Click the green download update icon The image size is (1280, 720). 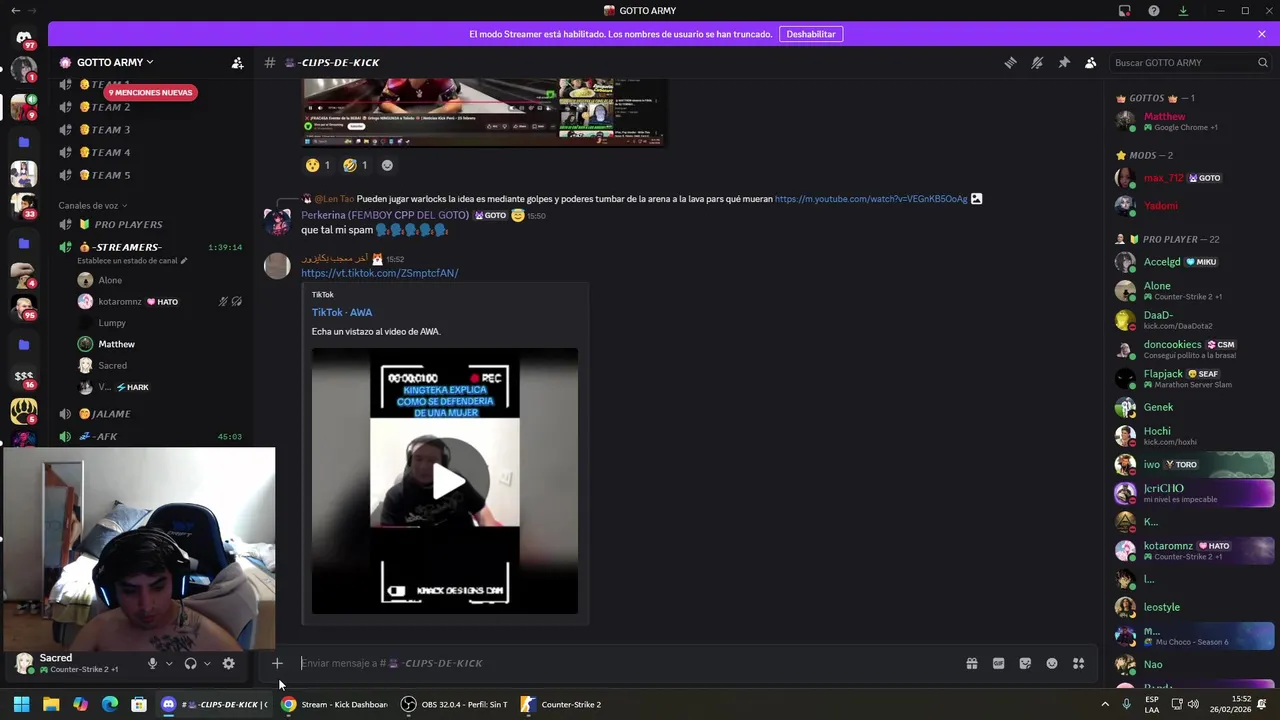point(1183,10)
